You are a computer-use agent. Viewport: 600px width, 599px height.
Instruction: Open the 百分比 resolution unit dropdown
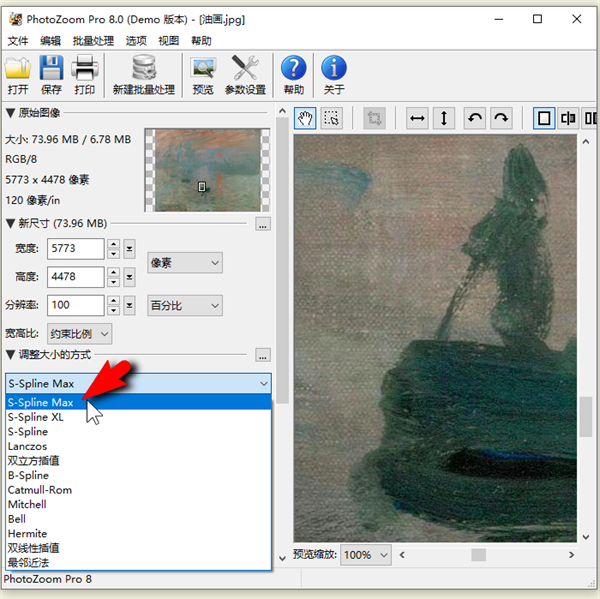pos(185,305)
